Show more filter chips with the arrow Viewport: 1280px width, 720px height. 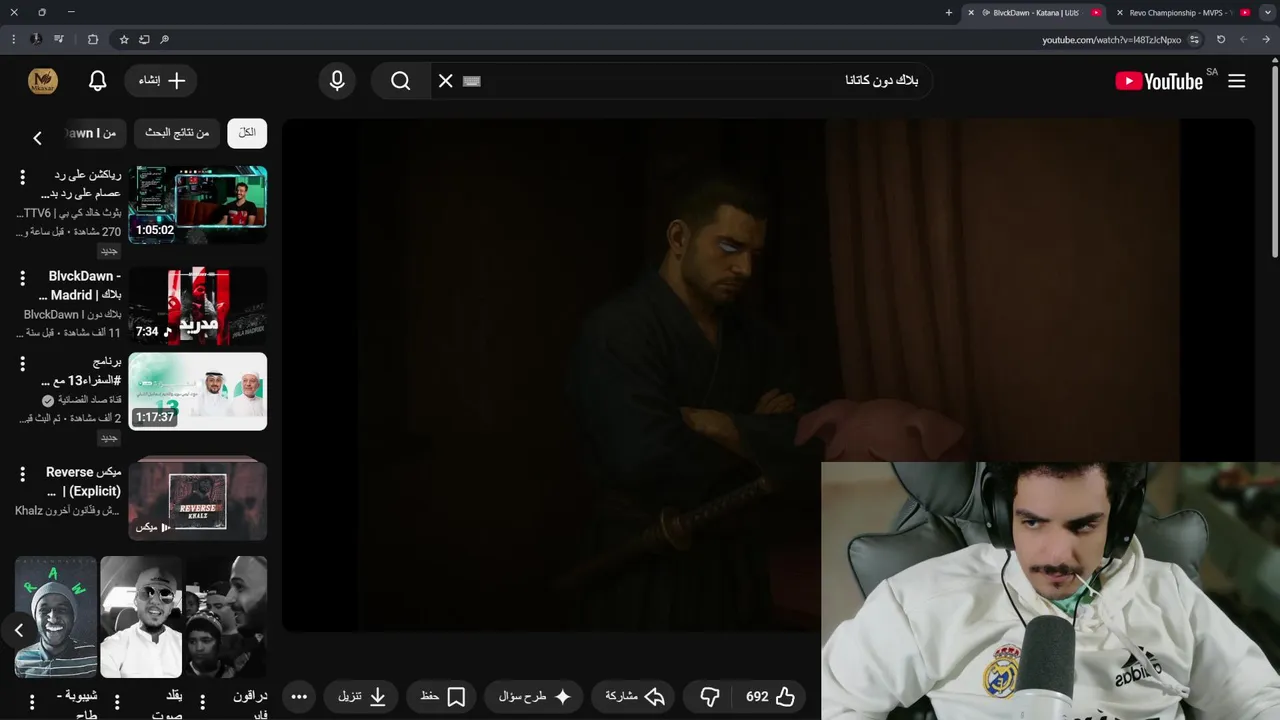tap(37, 138)
